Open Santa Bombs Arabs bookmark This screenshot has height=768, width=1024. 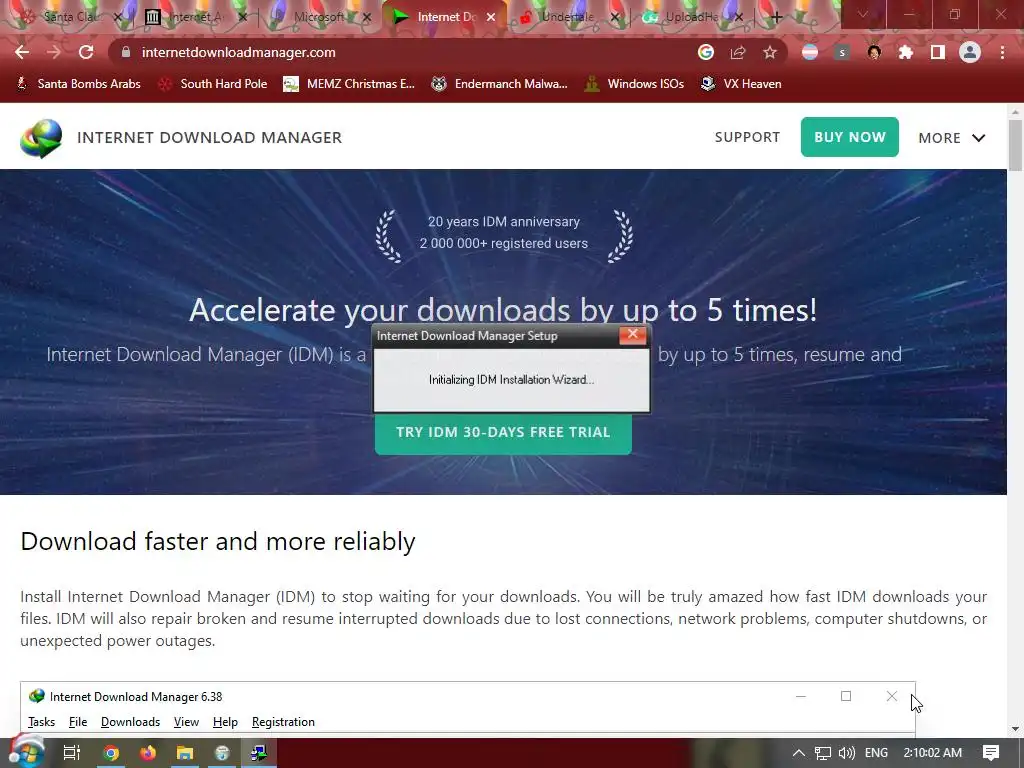coord(78,84)
